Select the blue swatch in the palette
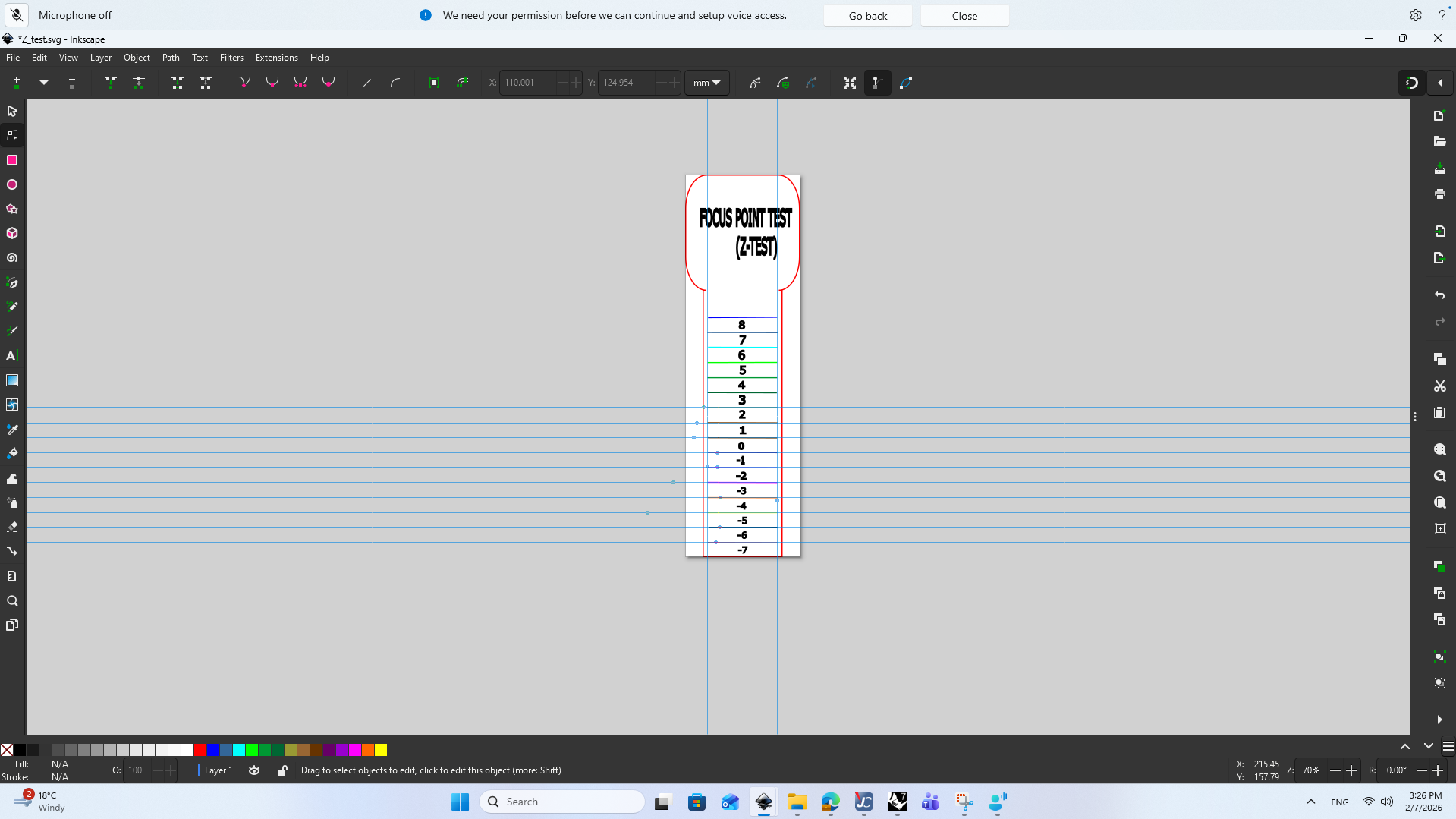Screen dimensions: 1456x819 pyautogui.click(x=215, y=750)
